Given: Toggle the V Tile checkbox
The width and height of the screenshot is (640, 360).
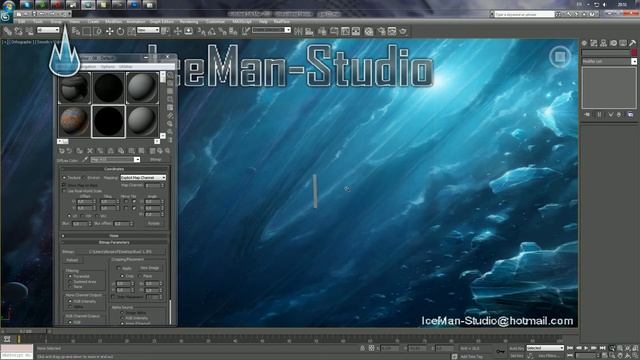Looking at the screenshot, I should coord(134,208).
